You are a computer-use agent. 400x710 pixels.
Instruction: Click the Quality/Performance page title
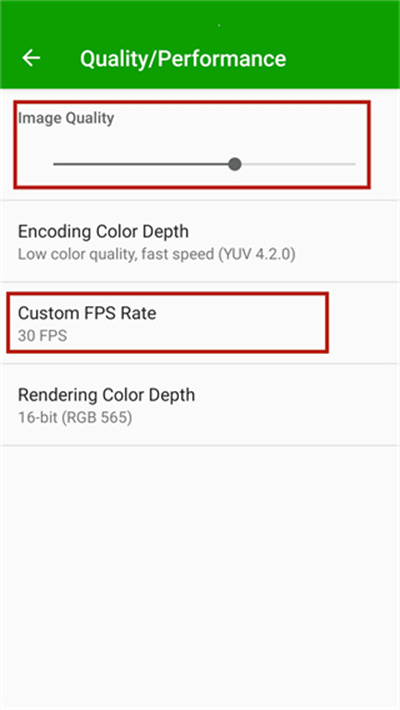[x=183, y=59]
